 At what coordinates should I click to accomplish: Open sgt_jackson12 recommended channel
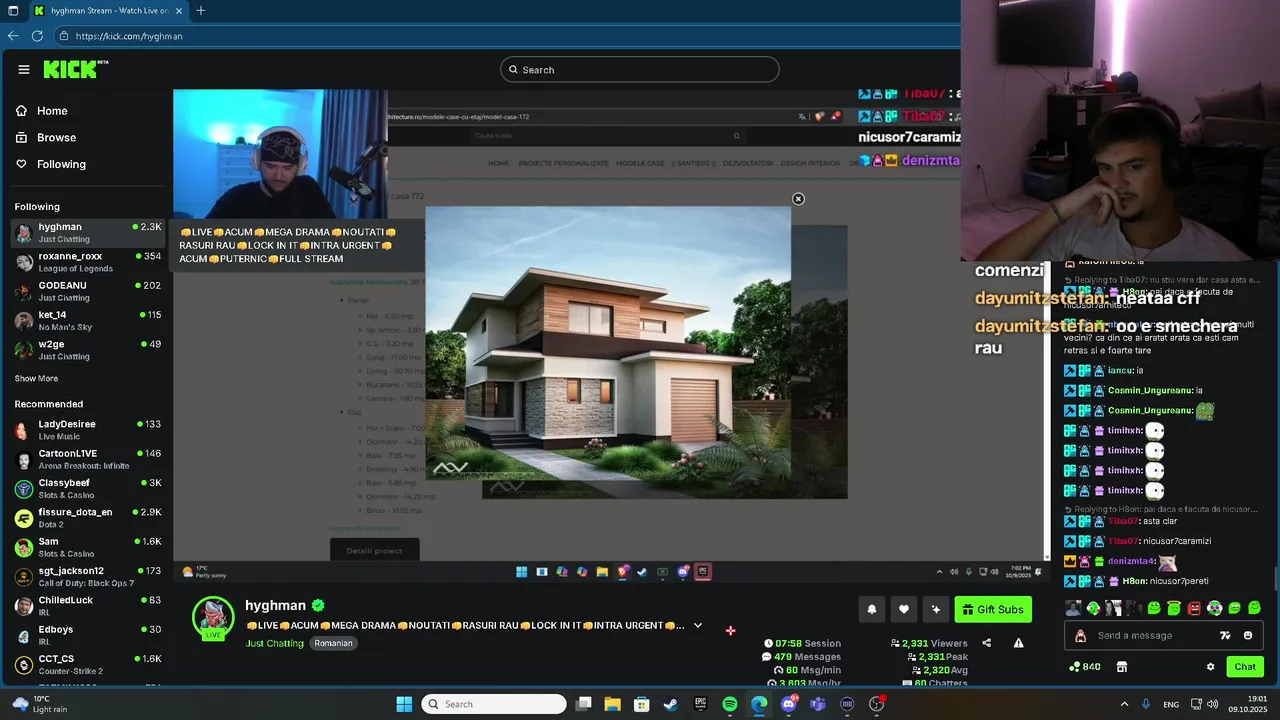pyautogui.click(x=88, y=577)
